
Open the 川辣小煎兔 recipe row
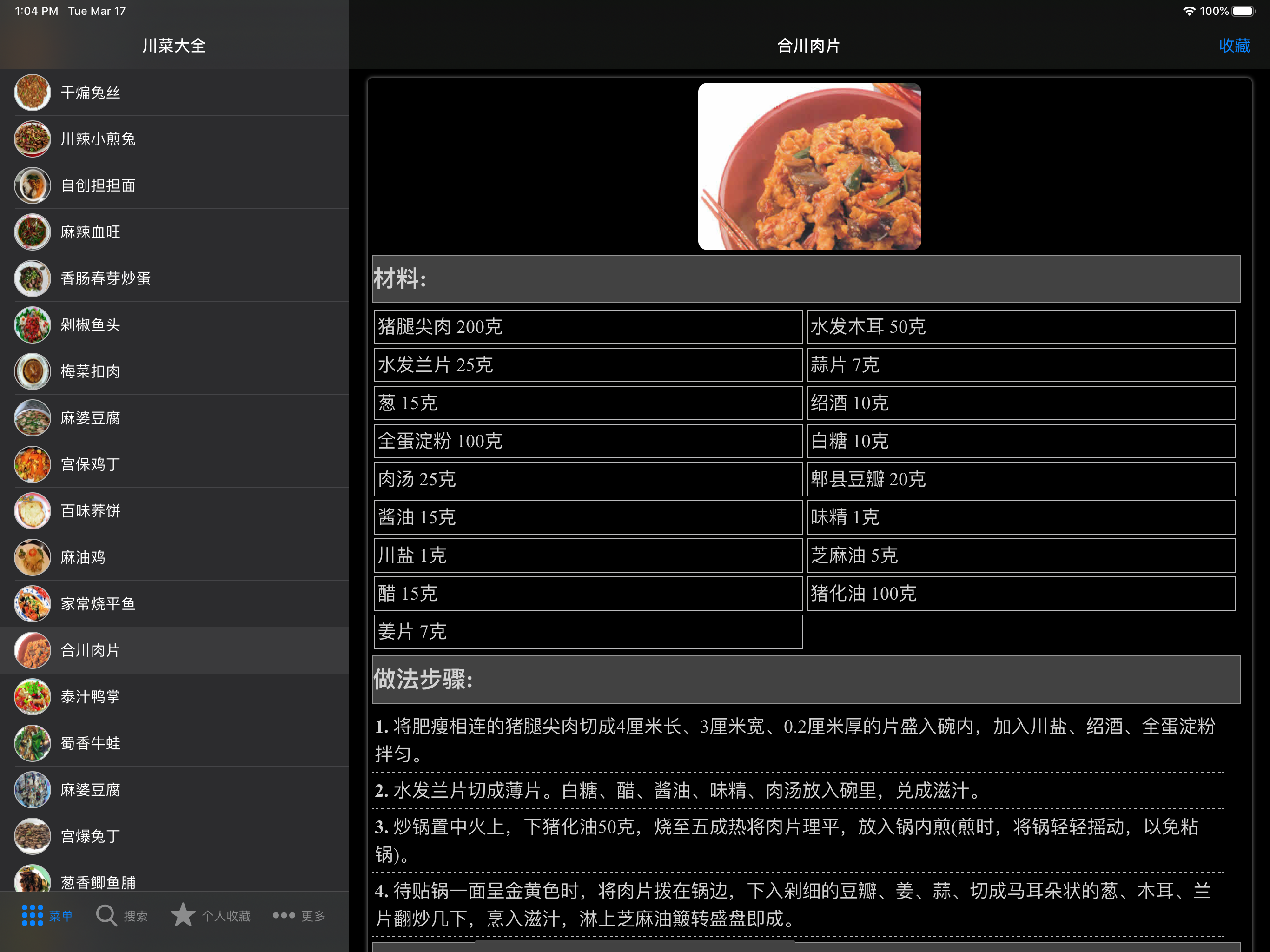pyautogui.click(x=174, y=139)
